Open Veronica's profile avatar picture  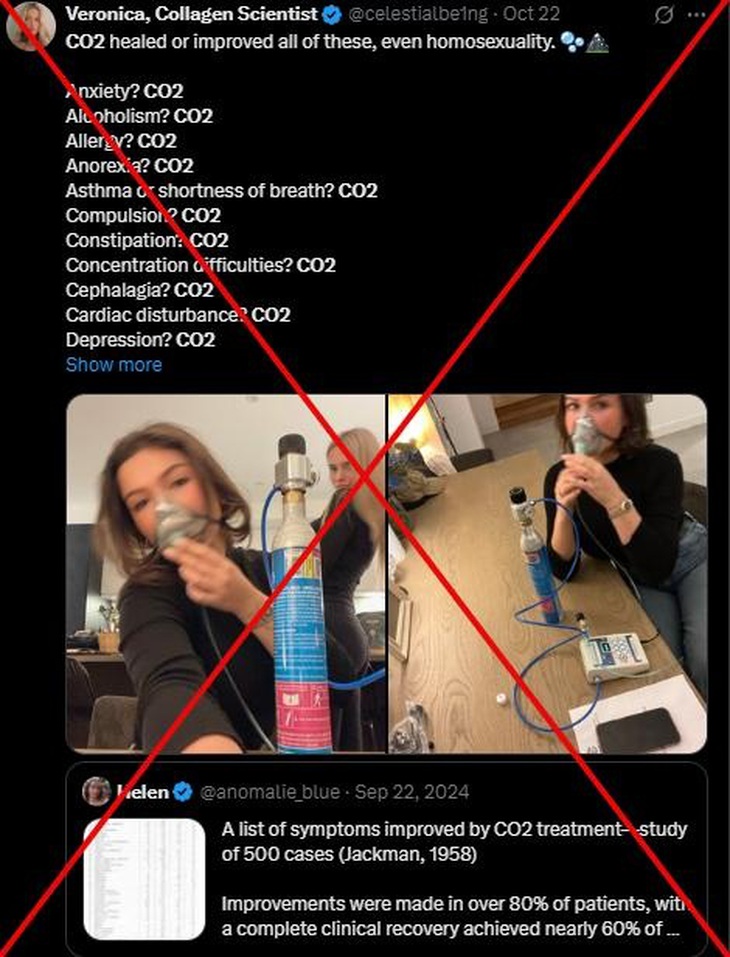[x=31, y=25]
